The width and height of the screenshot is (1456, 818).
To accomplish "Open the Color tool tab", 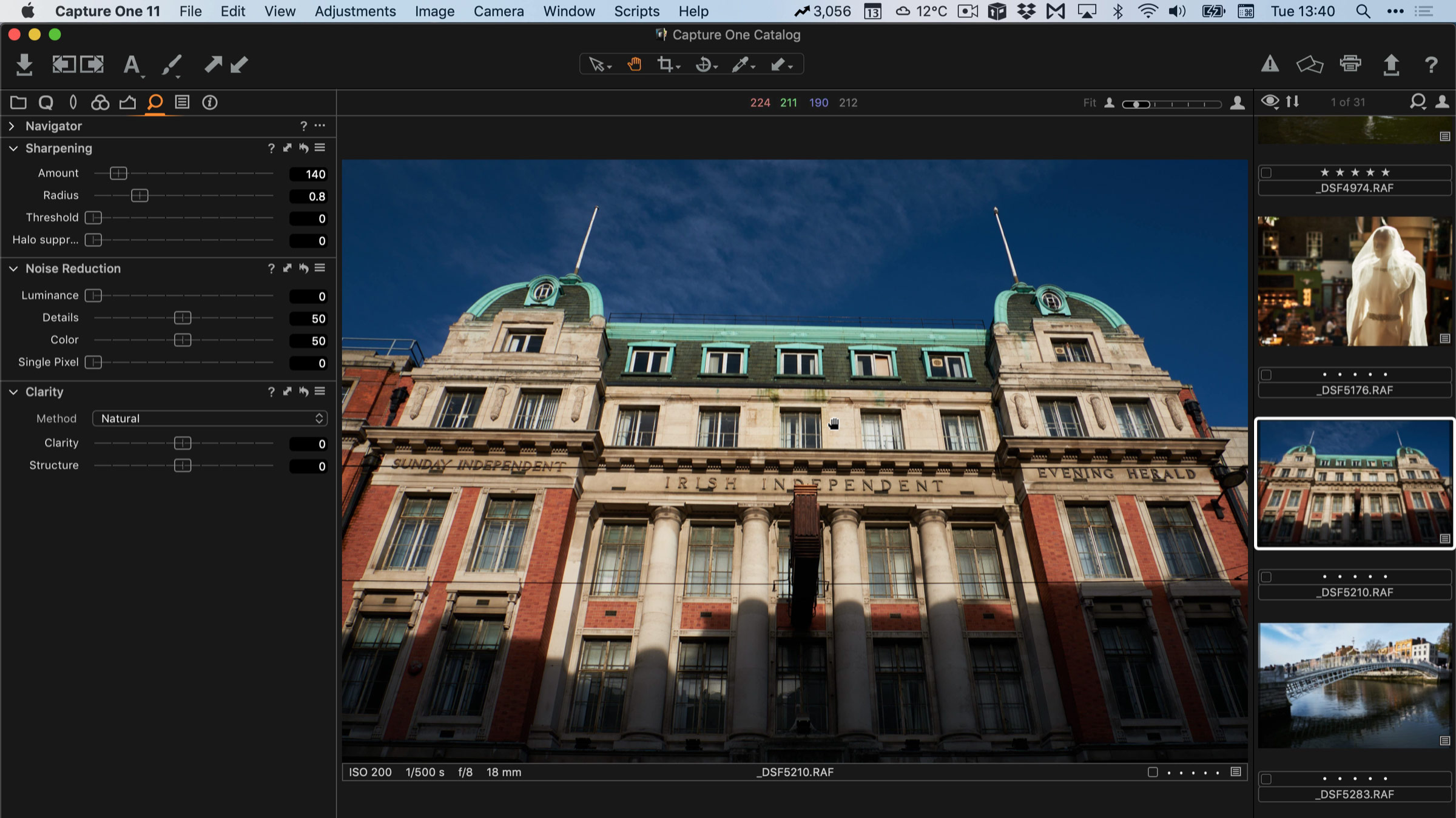I will [100, 102].
